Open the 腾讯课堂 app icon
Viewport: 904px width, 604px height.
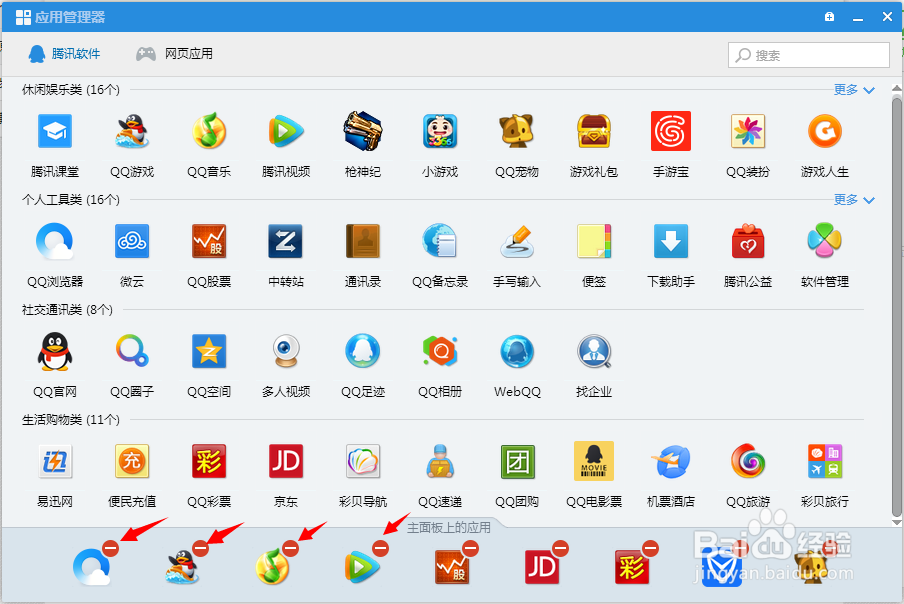(55, 131)
